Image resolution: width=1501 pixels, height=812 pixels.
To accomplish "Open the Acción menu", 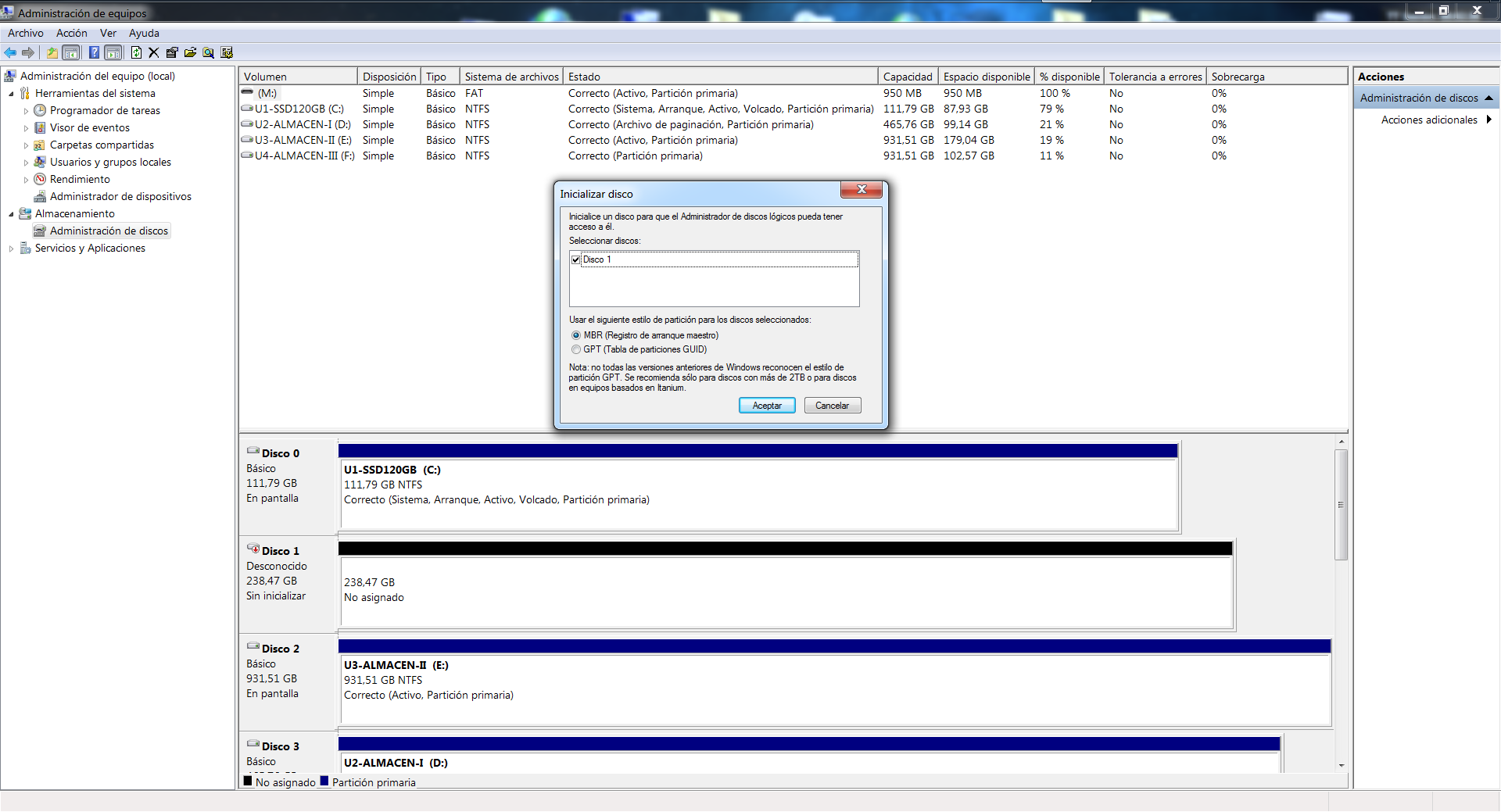I will click(71, 33).
